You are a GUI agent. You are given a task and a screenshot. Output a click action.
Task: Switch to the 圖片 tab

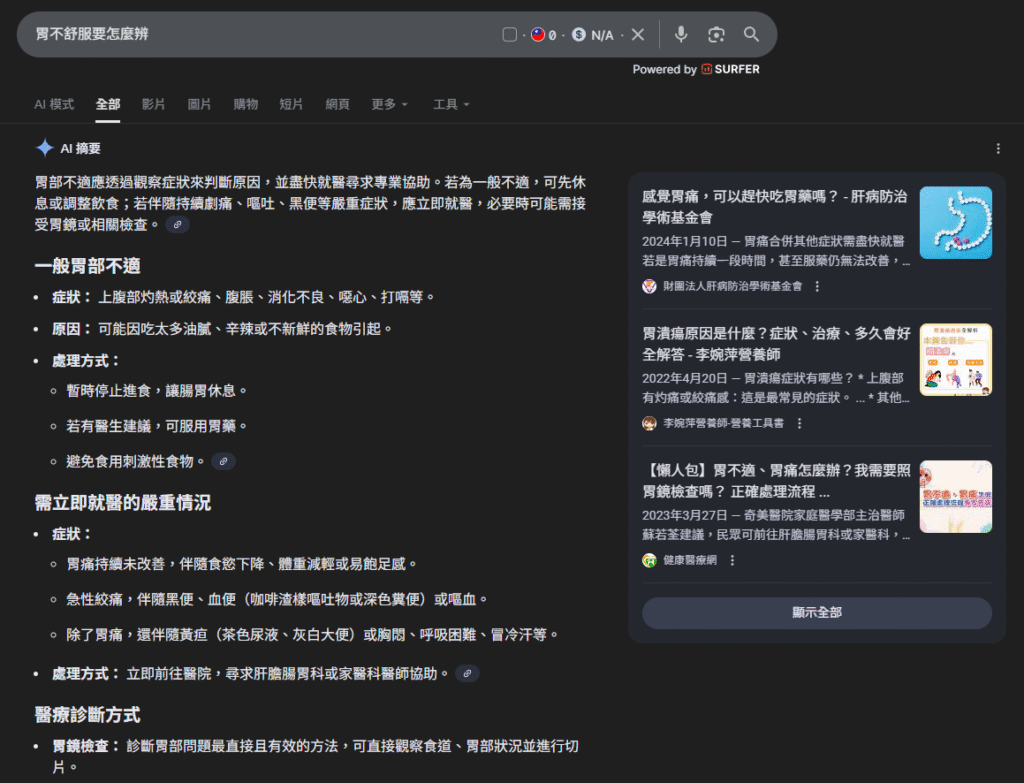[199, 104]
